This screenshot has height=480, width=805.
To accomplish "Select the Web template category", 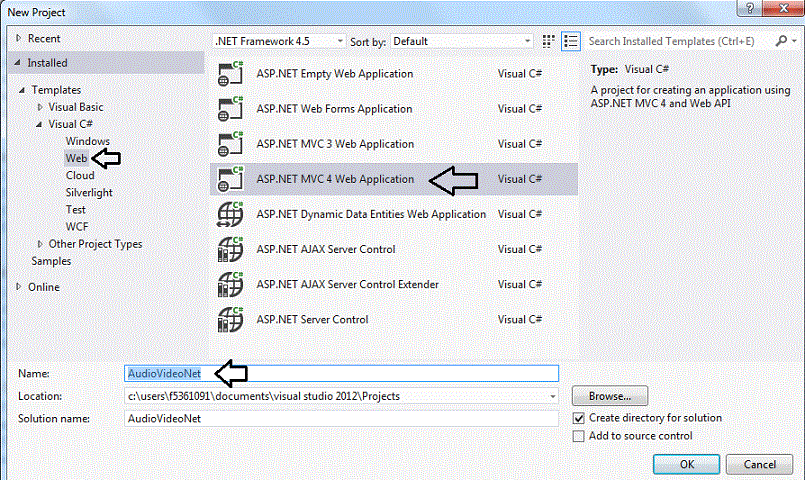I will click(76, 158).
